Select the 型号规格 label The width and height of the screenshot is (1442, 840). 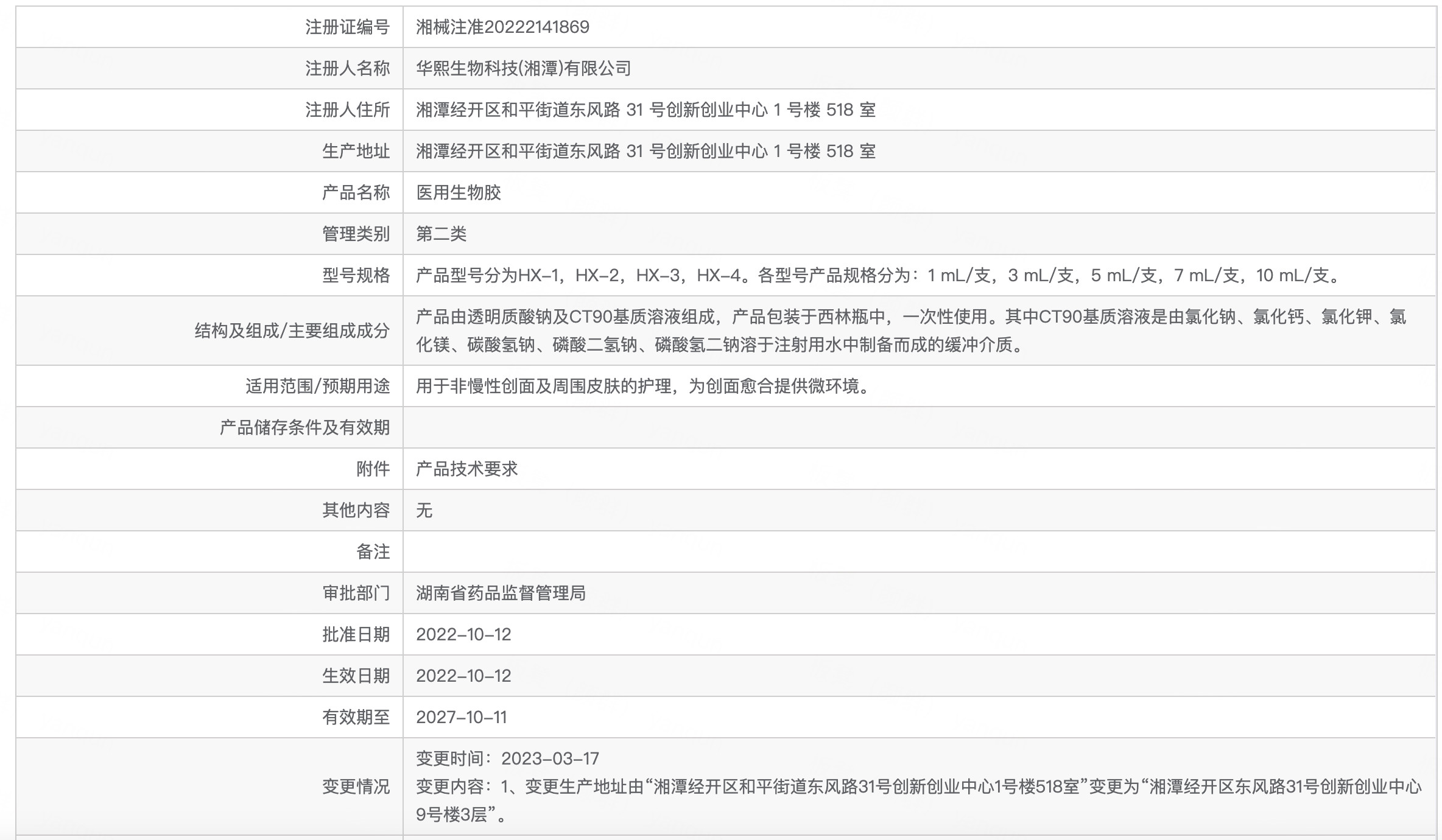point(356,275)
